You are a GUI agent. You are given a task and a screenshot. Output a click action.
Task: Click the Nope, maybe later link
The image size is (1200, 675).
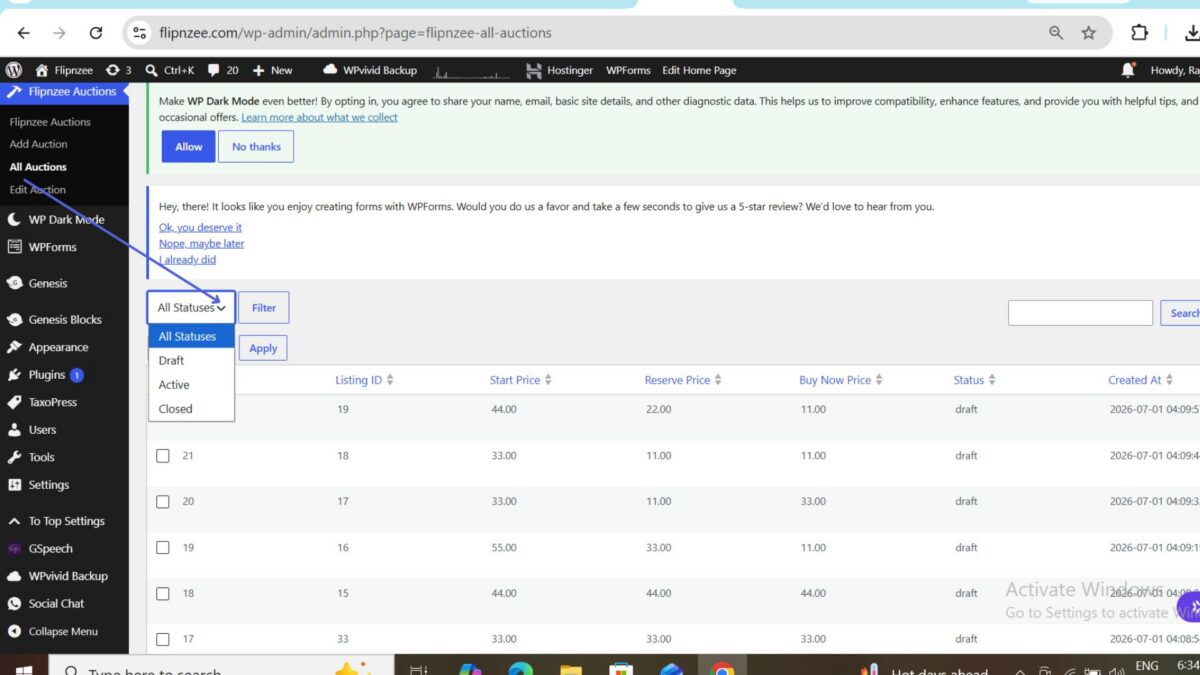(201, 243)
